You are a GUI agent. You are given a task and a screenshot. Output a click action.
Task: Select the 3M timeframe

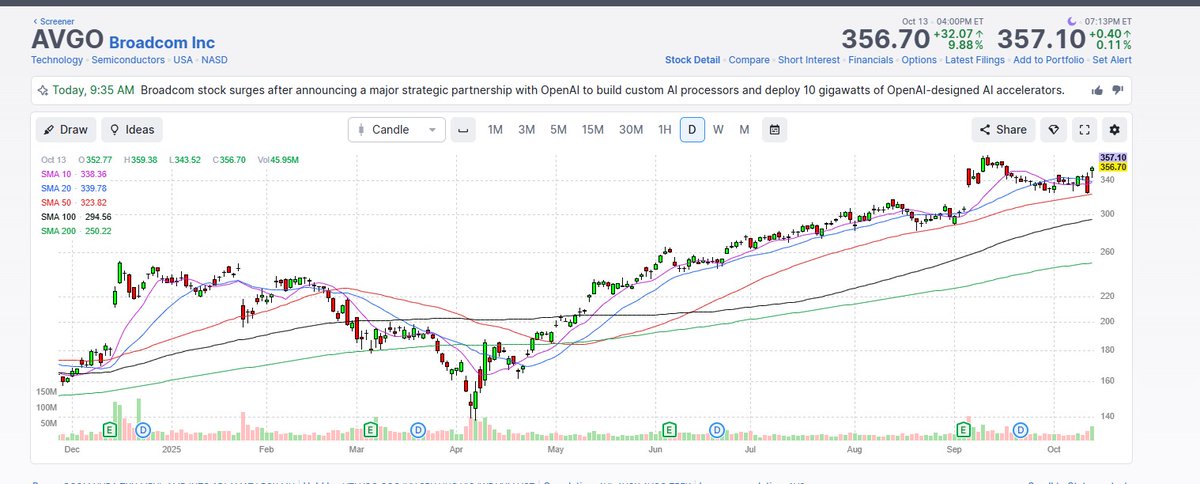pos(527,129)
